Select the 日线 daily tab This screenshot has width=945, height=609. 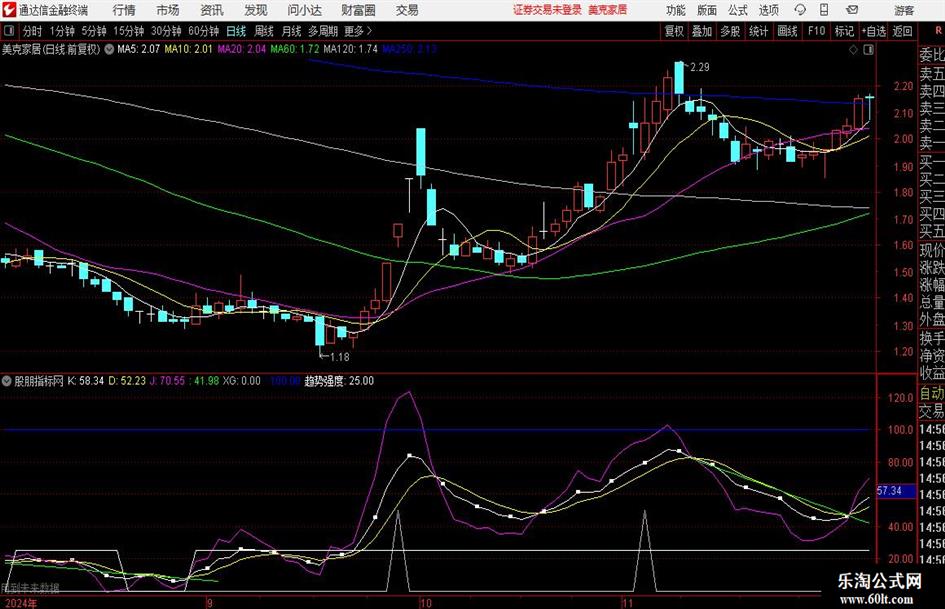(x=236, y=31)
